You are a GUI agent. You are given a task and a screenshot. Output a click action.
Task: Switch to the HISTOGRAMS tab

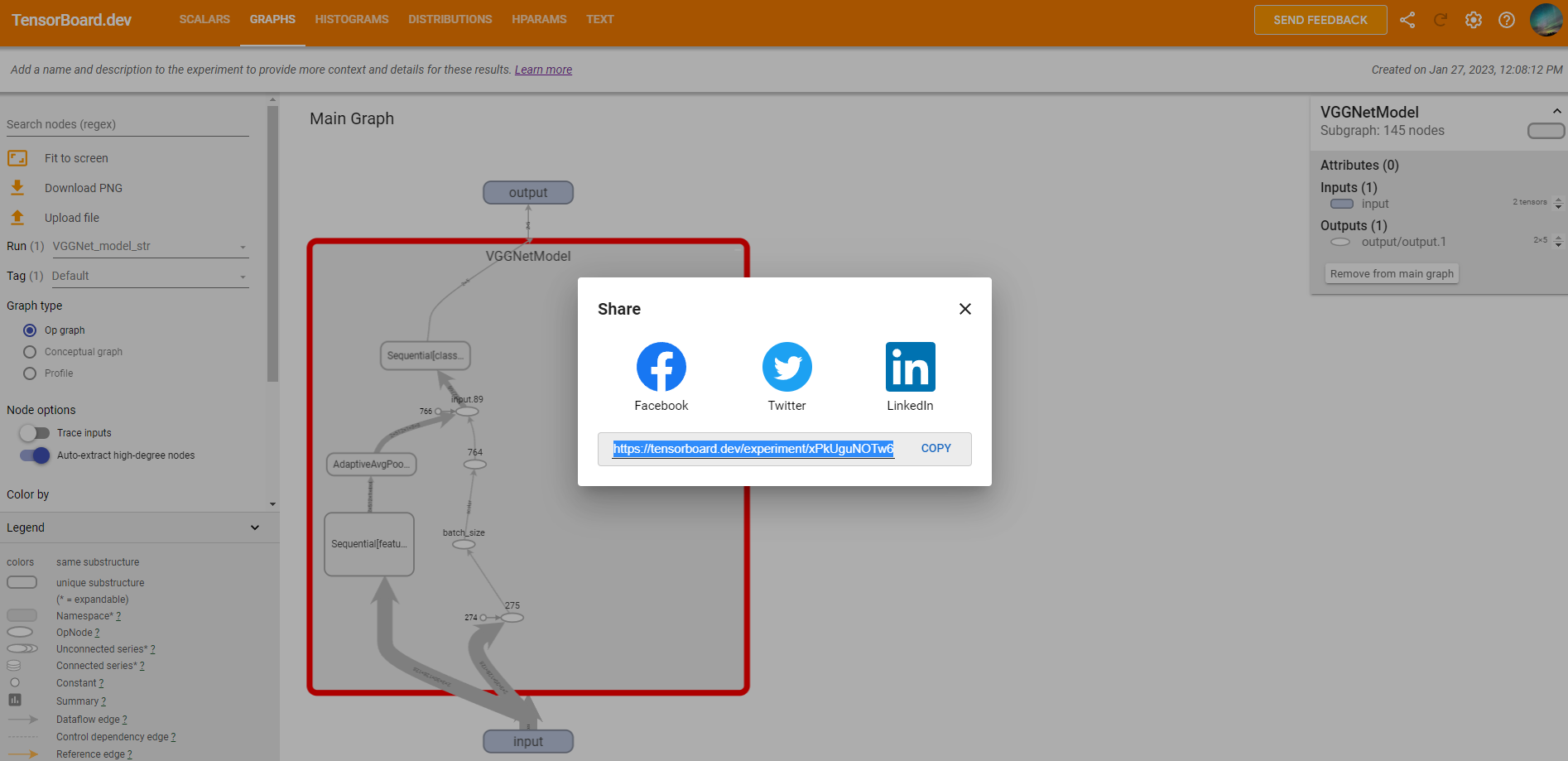352,19
